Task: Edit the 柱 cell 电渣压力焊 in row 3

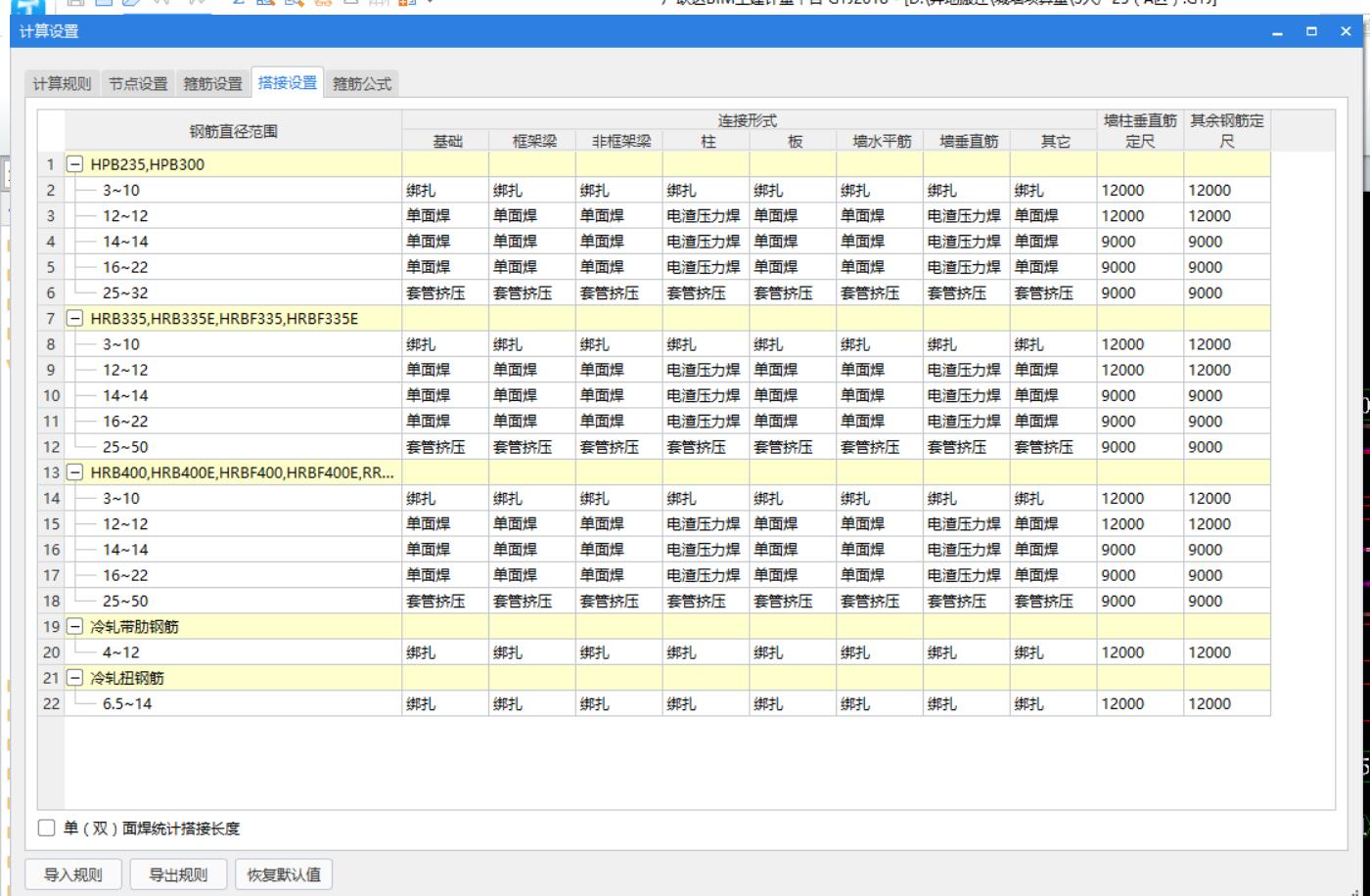Action: (706, 216)
